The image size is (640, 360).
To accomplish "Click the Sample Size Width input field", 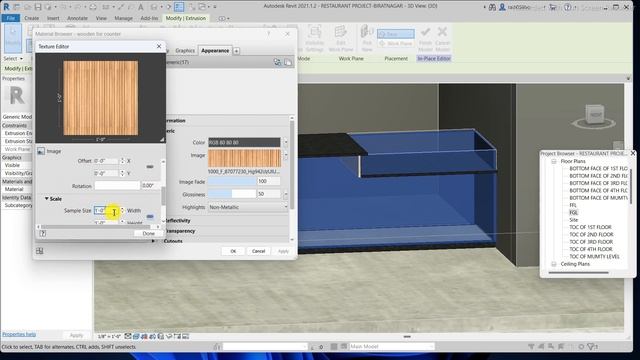I will 106,211.
